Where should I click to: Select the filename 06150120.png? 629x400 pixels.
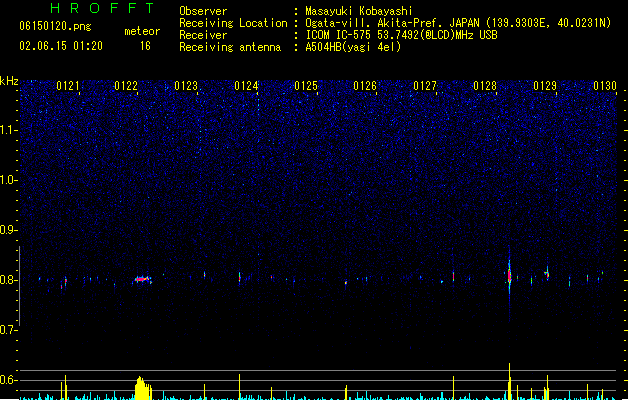coord(55,26)
